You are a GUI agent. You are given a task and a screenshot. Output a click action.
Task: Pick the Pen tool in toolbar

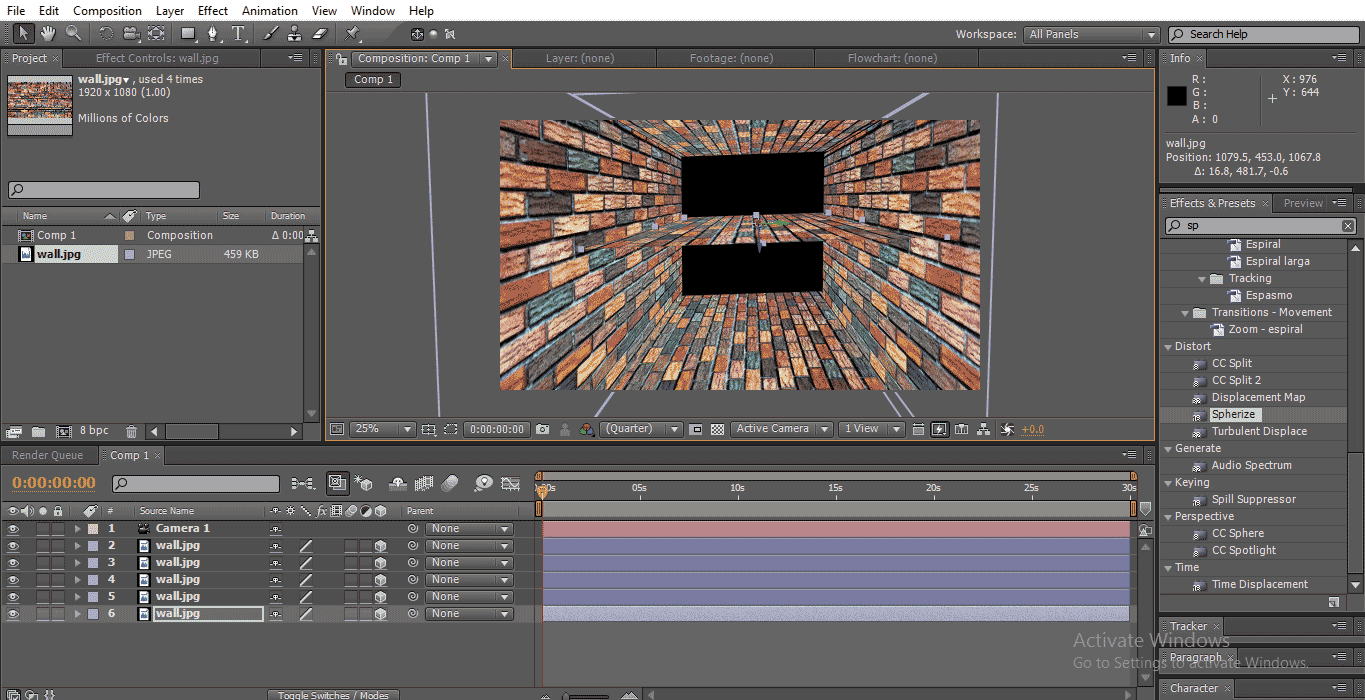[213, 34]
